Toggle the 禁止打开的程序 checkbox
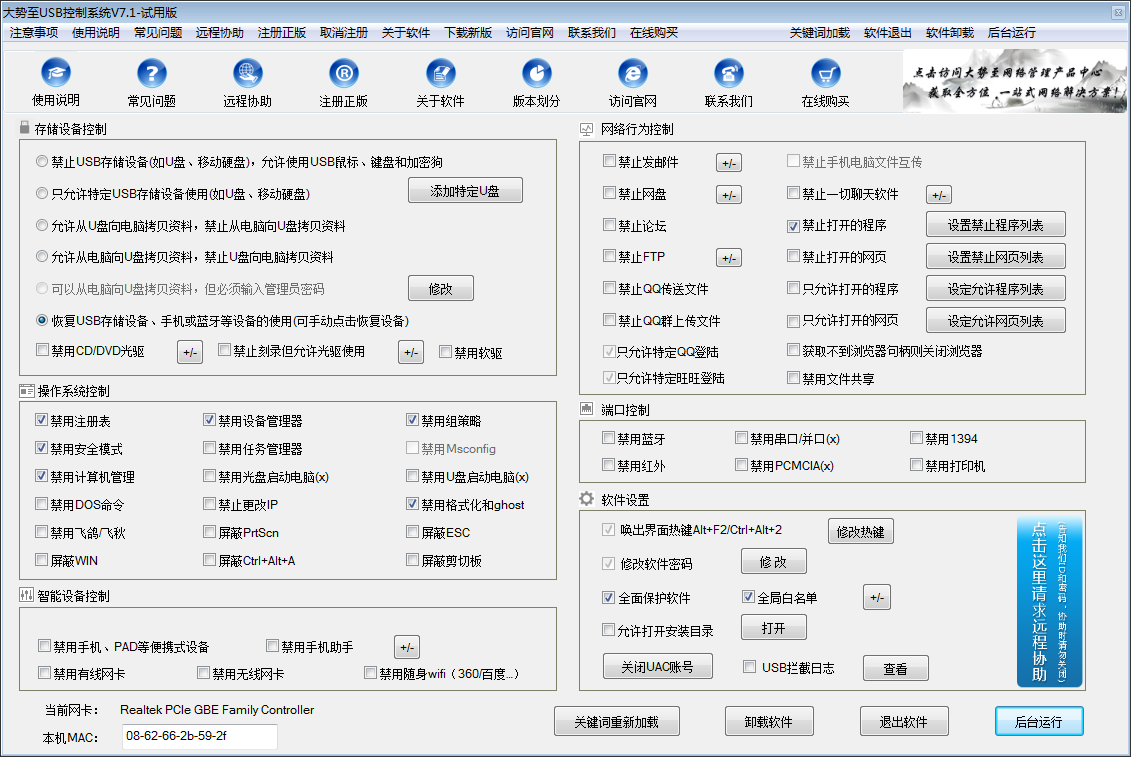This screenshot has height=757, width=1131. [794, 225]
